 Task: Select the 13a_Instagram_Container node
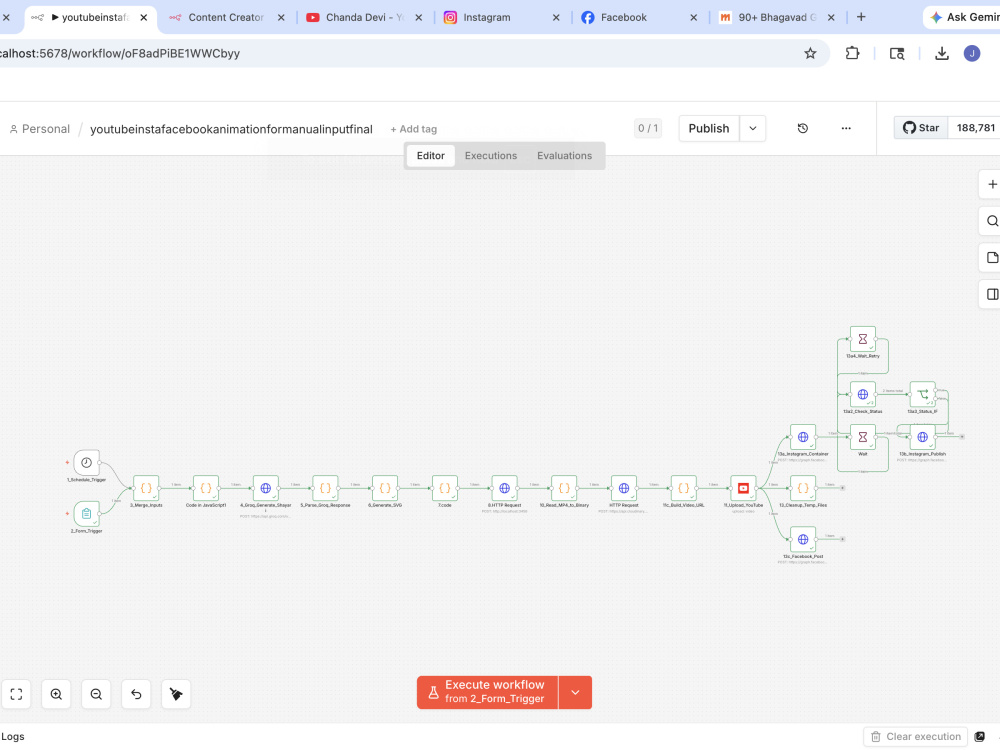coord(803,437)
